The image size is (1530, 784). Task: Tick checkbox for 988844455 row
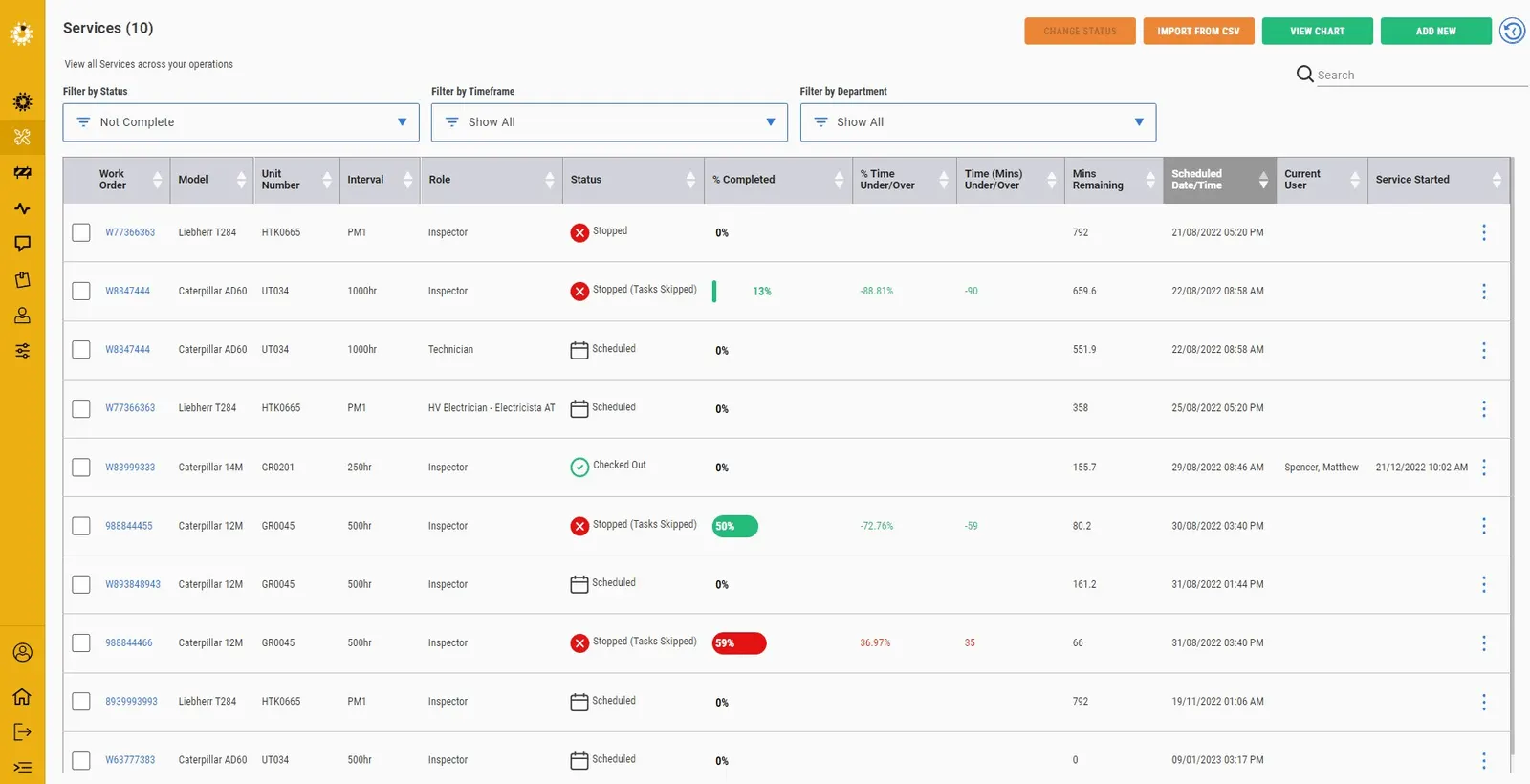point(81,526)
